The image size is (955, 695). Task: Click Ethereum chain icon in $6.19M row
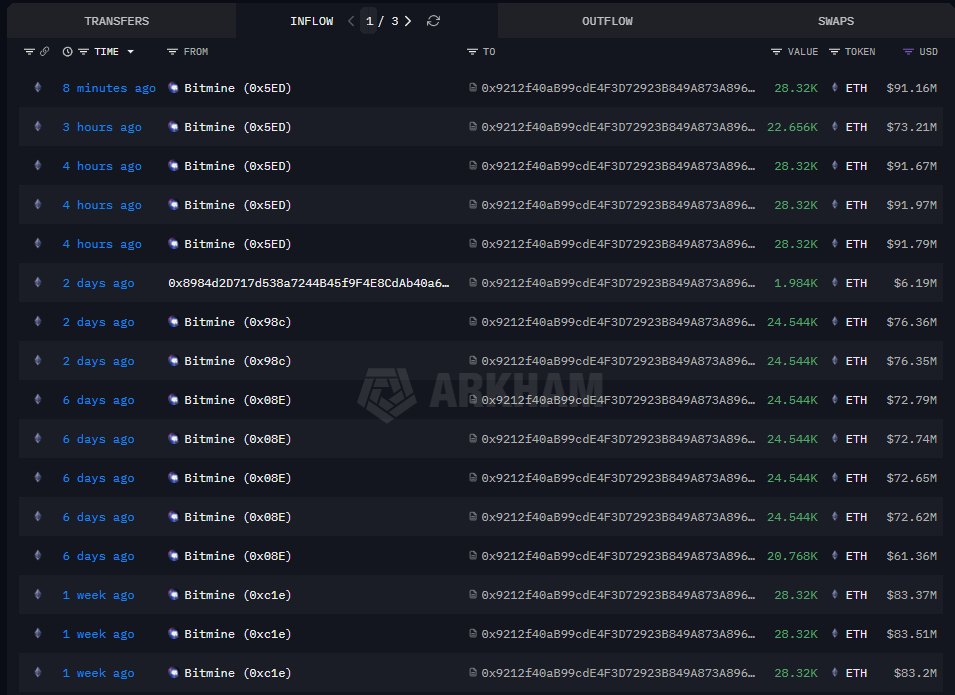pos(38,282)
